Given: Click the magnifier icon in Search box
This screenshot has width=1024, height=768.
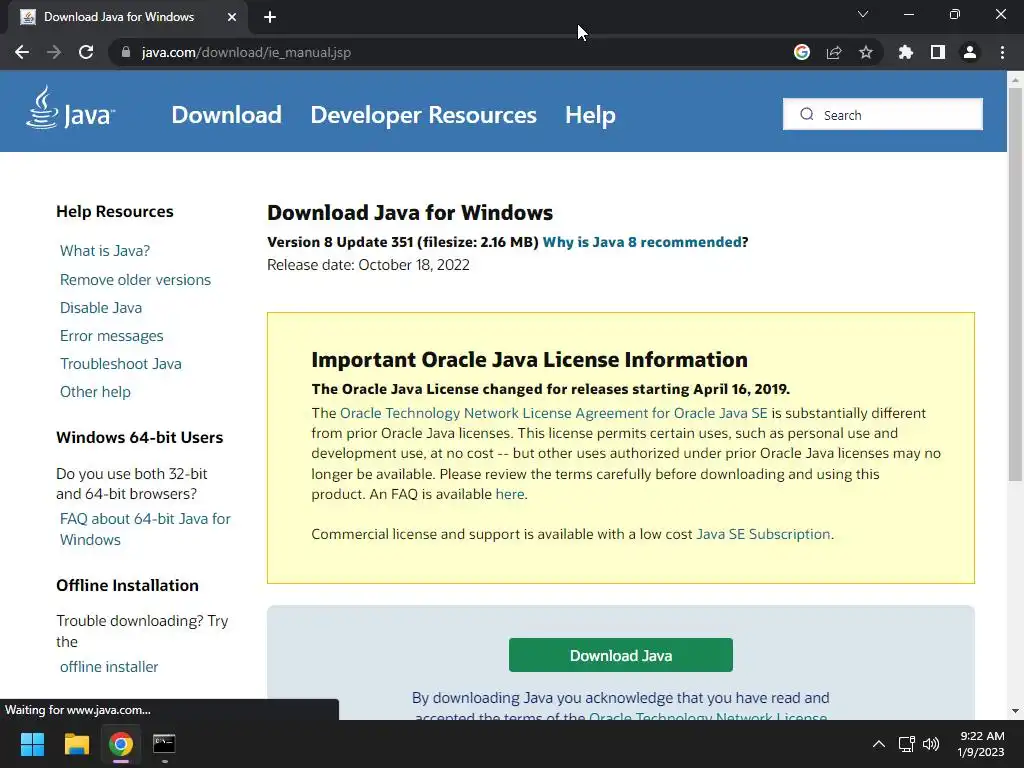Looking at the screenshot, I should [807, 114].
